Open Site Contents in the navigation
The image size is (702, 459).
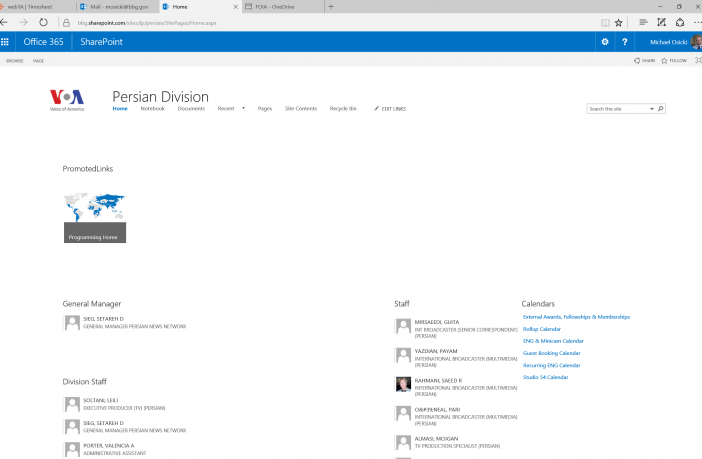pos(301,108)
